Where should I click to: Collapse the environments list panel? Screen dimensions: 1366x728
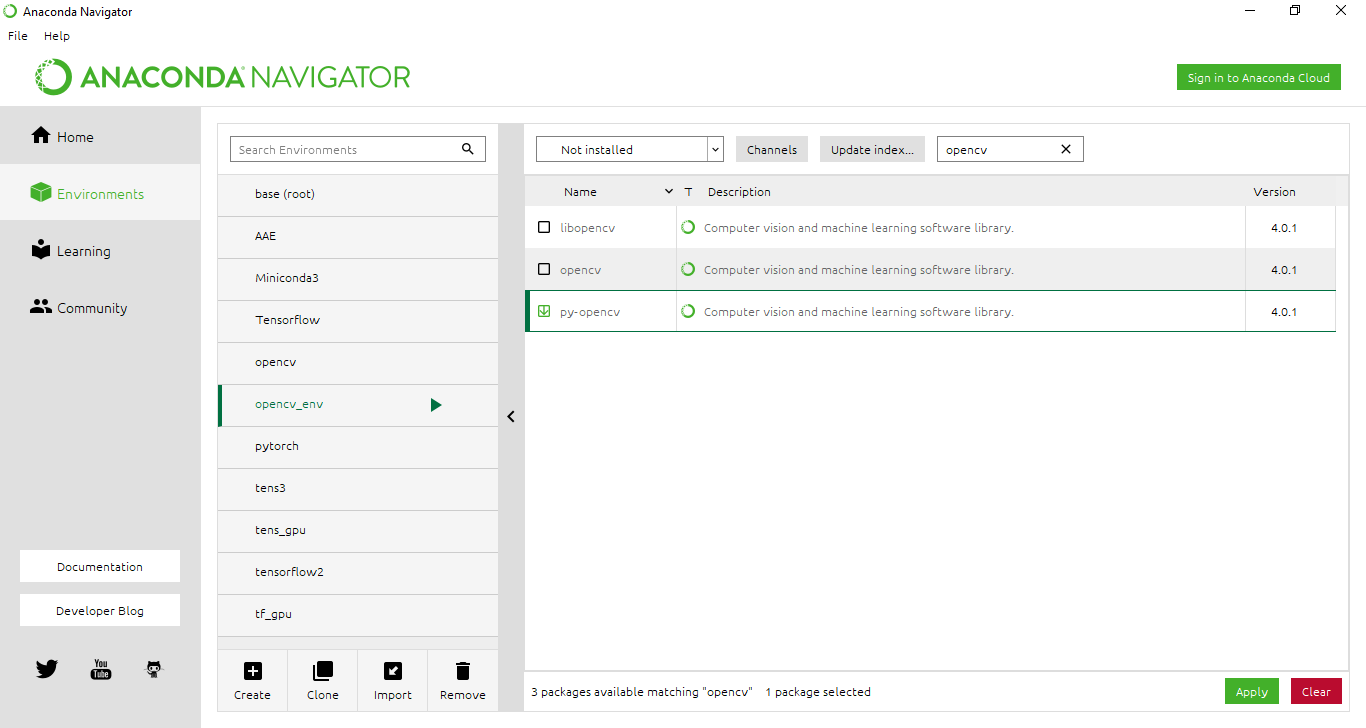(511, 417)
